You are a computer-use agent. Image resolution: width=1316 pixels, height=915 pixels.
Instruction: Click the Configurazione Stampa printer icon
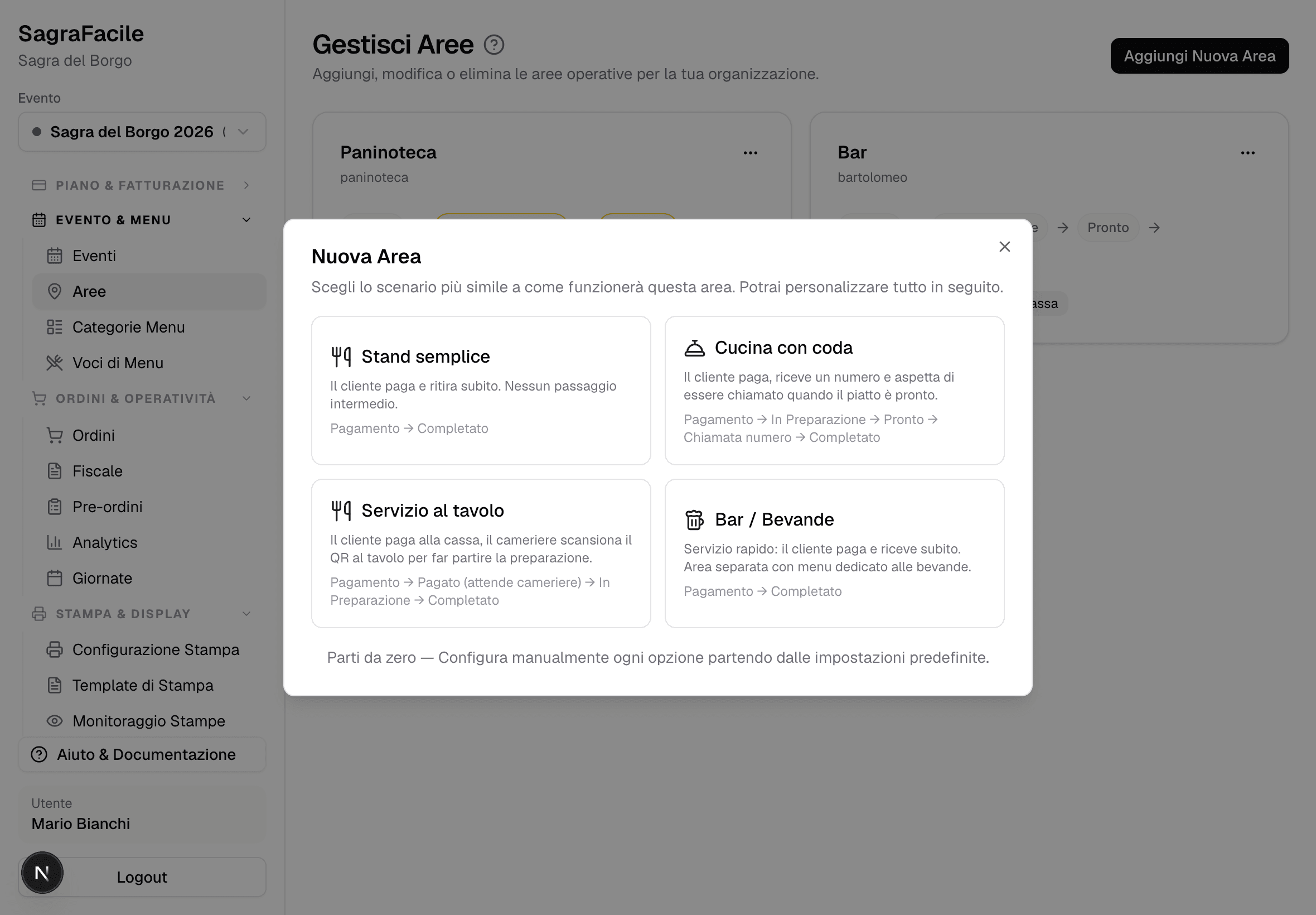[55, 649]
